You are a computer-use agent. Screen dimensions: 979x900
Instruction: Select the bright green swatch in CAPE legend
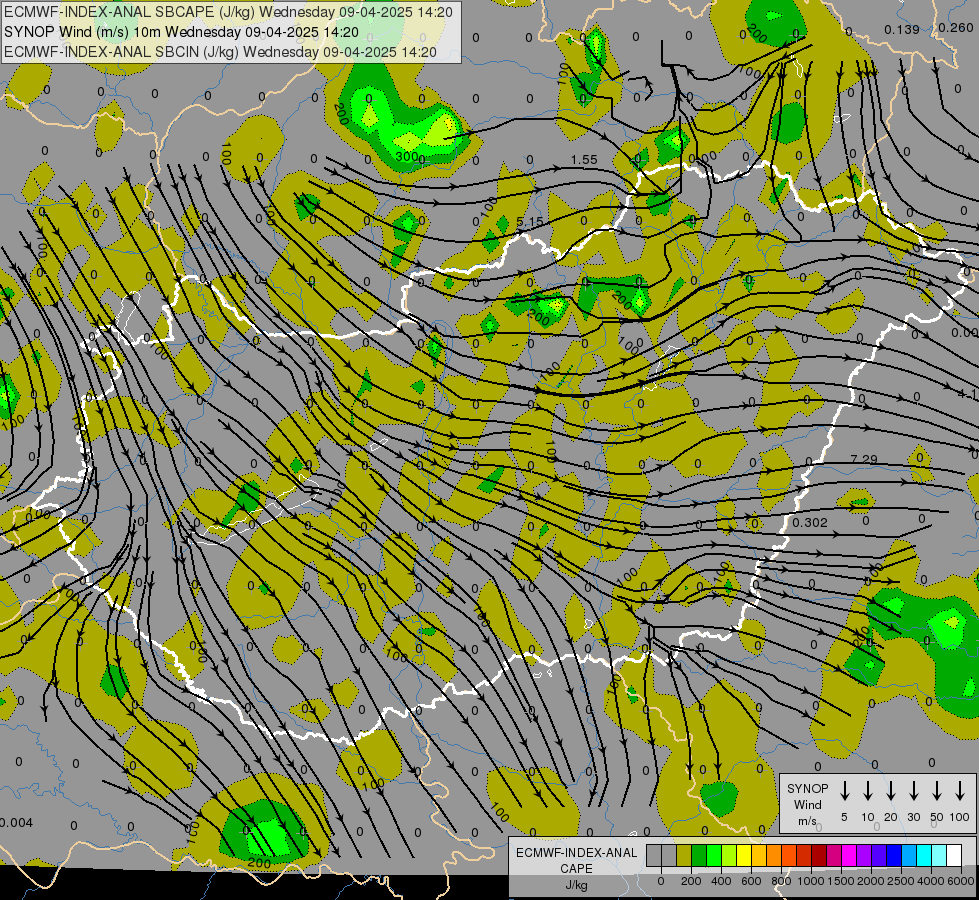pos(714,855)
